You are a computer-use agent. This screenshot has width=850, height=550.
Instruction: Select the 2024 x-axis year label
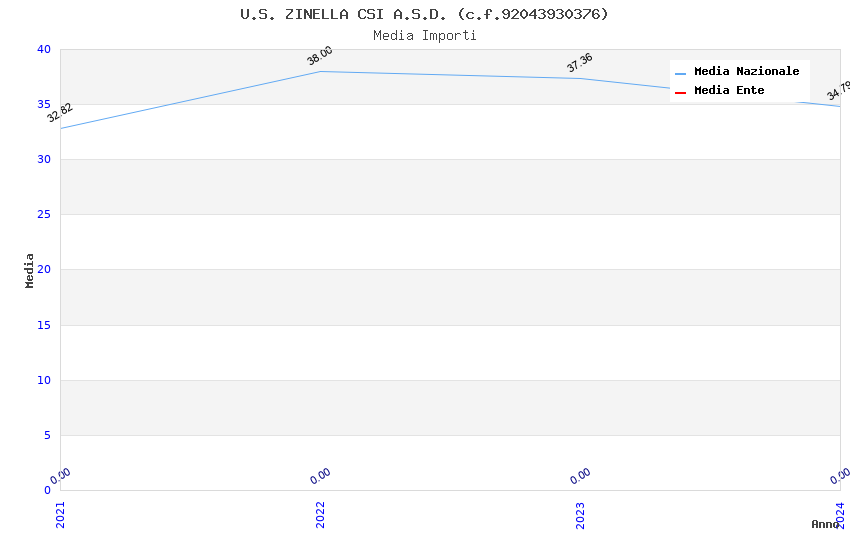pos(840,514)
